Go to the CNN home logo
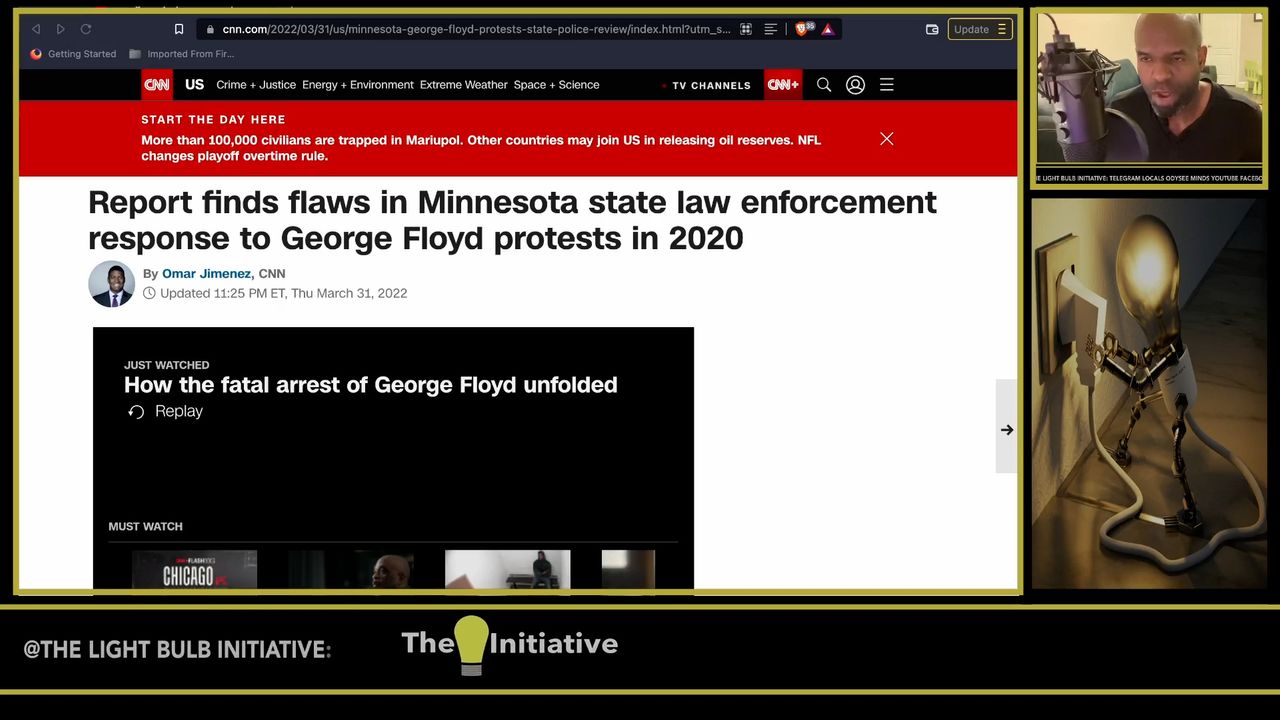This screenshot has width=1280, height=720. coord(157,85)
